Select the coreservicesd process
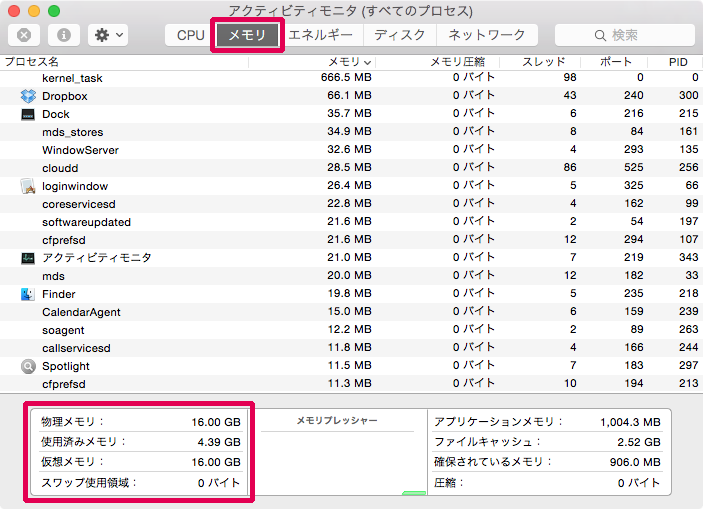 (x=78, y=204)
